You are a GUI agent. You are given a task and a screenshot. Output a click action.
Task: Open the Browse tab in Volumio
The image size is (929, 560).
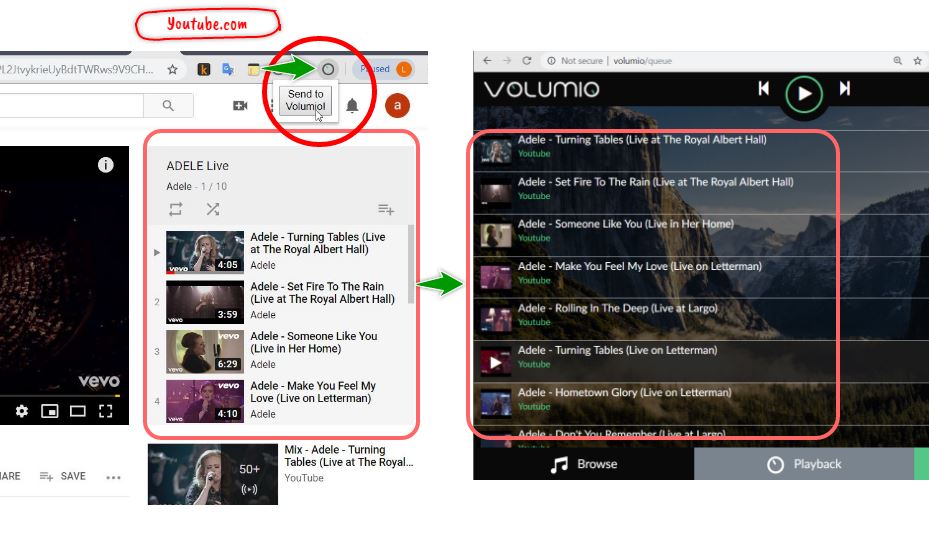[x=584, y=464]
